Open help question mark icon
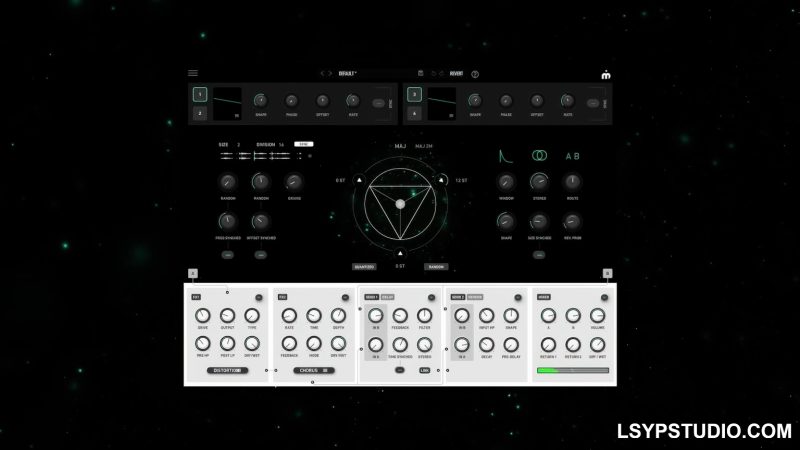 pyautogui.click(x=475, y=74)
